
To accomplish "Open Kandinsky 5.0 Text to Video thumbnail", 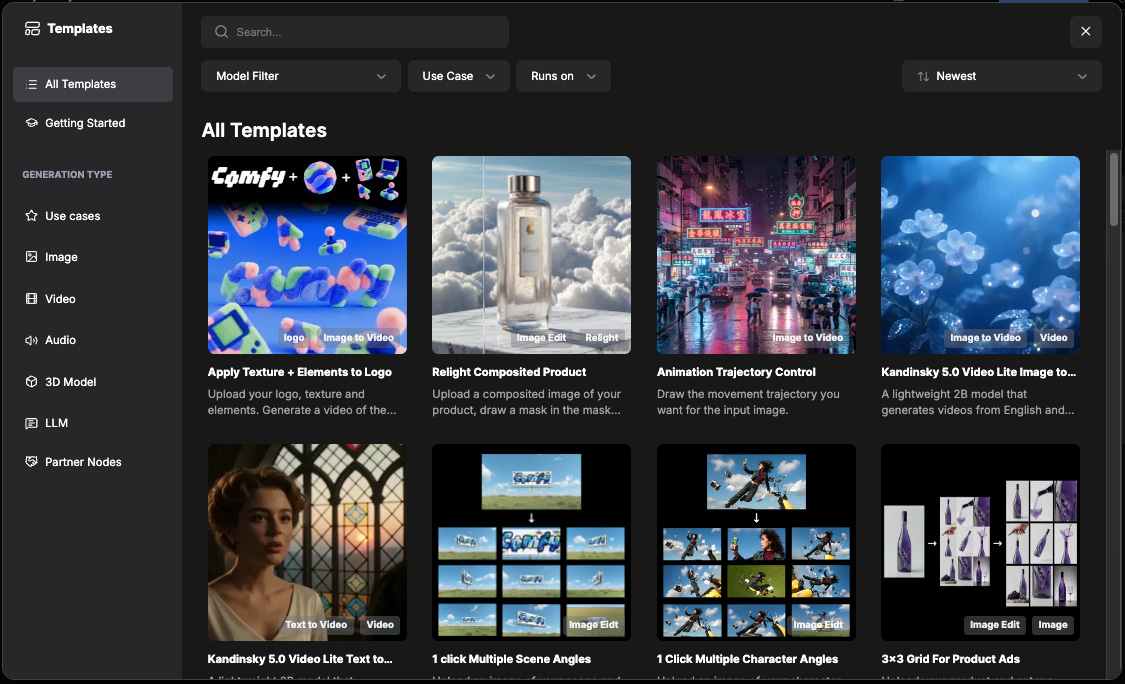I will (307, 542).
